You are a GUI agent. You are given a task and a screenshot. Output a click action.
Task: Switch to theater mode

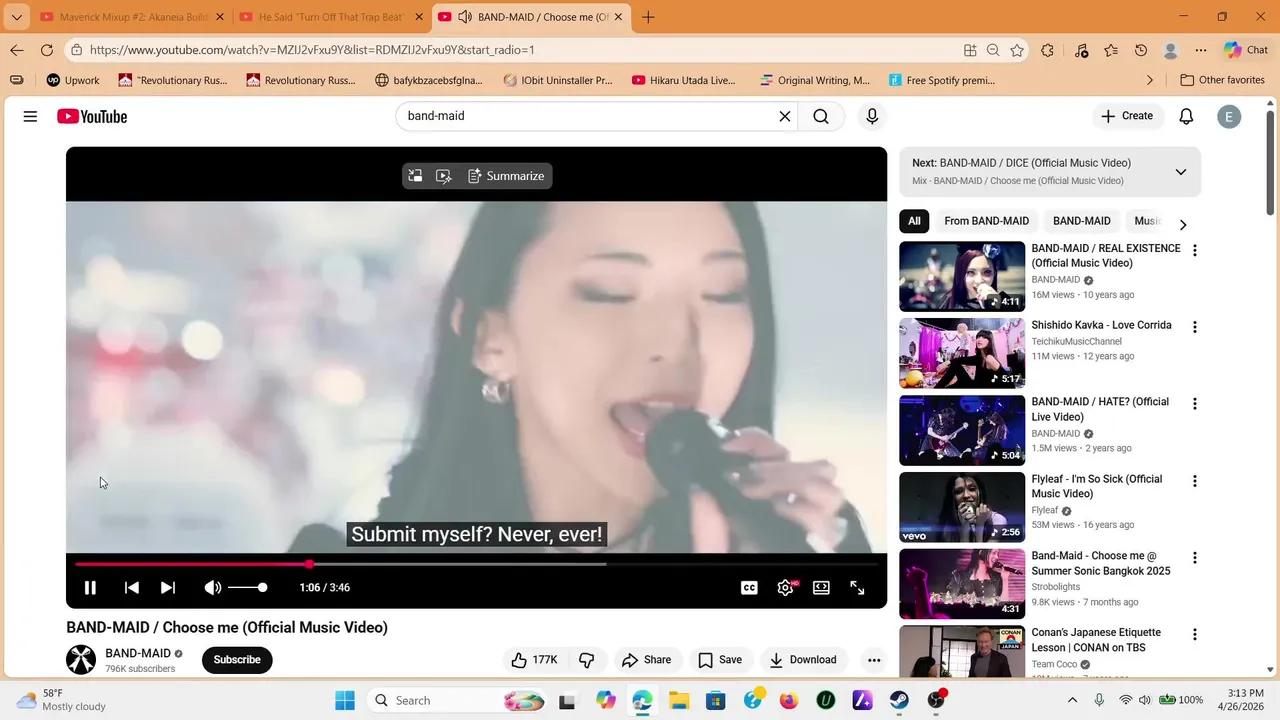click(x=821, y=588)
